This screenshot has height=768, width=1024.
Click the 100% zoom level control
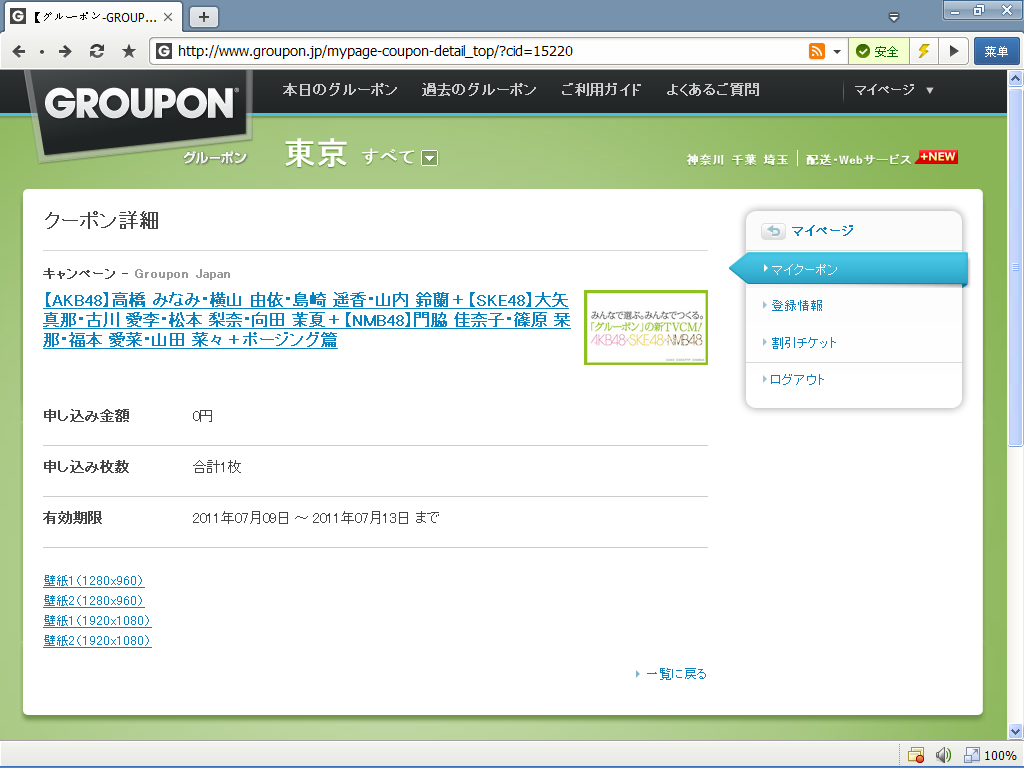tap(991, 756)
